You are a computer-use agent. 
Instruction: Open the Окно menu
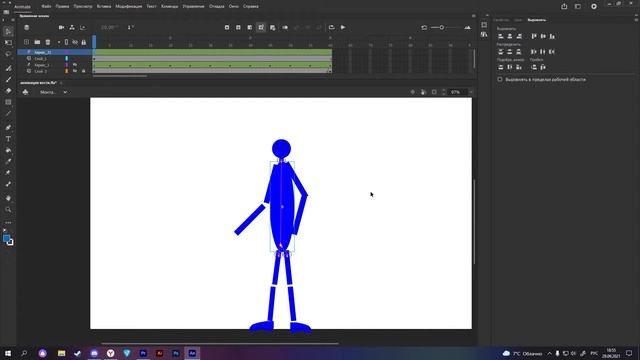click(234, 7)
